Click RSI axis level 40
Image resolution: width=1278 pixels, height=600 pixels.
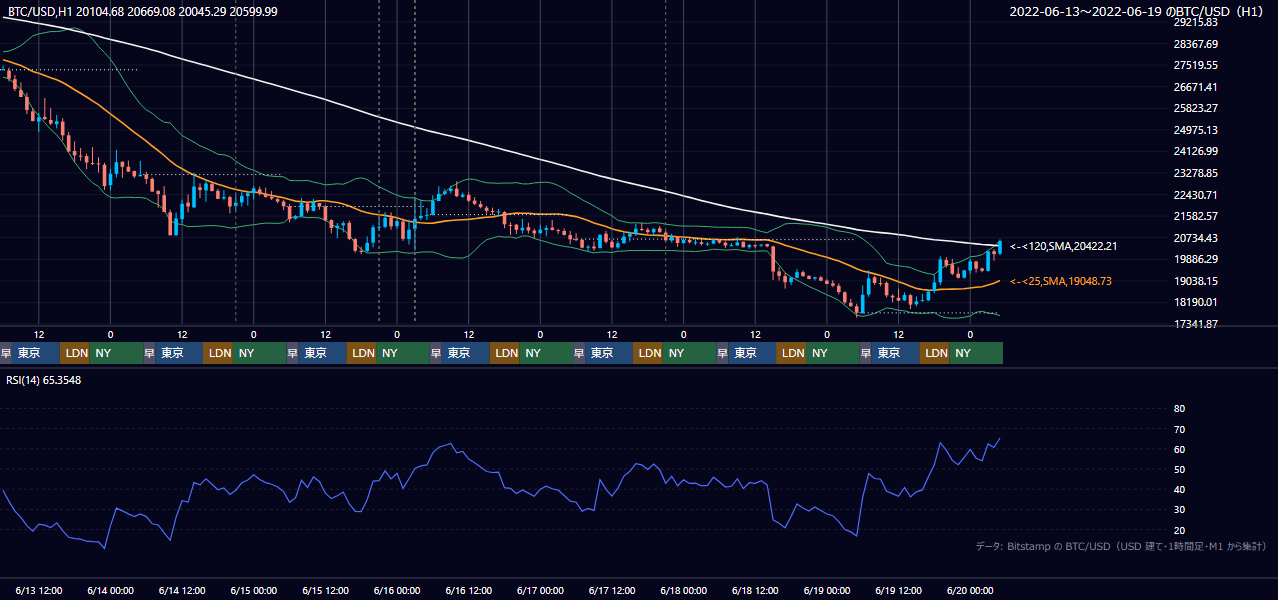click(x=1179, y=490)
